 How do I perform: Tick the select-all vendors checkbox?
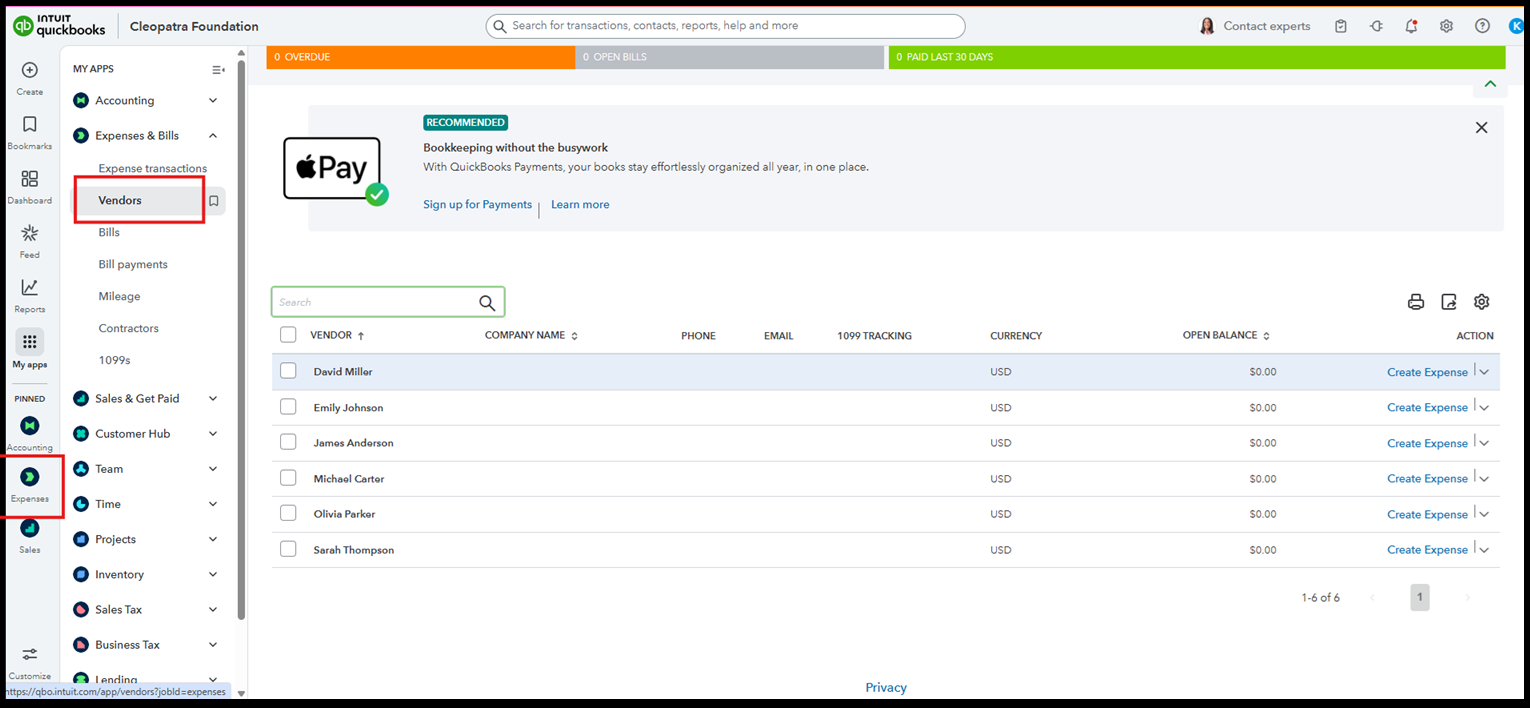(288, 335)
